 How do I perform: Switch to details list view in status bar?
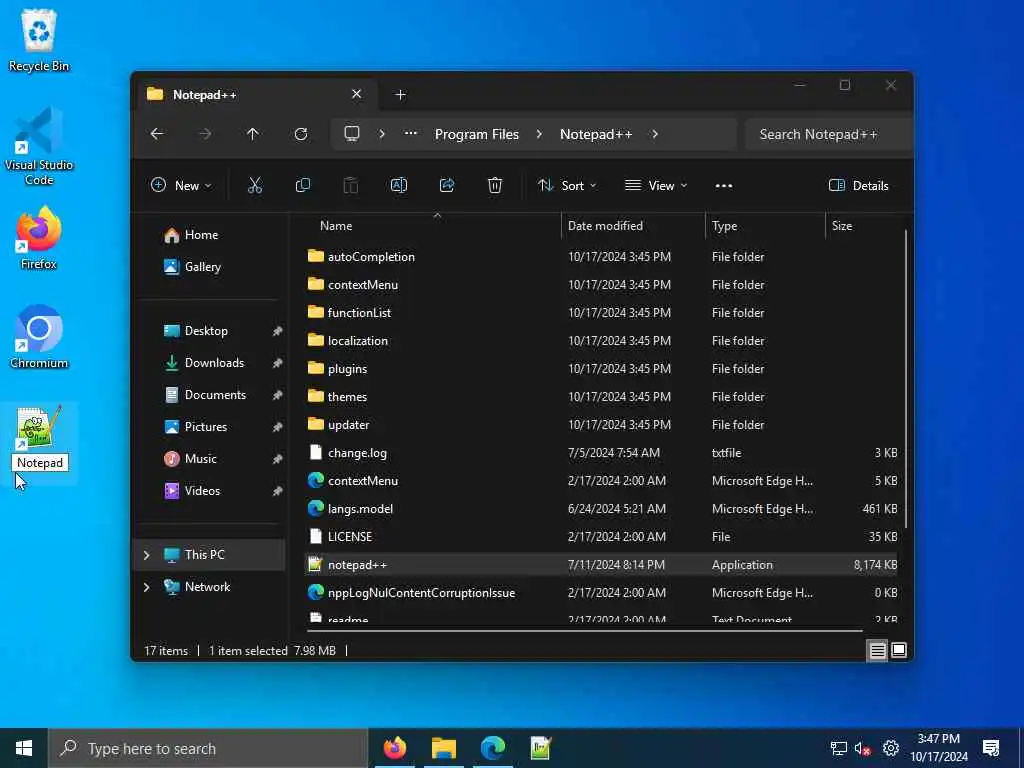877,650
